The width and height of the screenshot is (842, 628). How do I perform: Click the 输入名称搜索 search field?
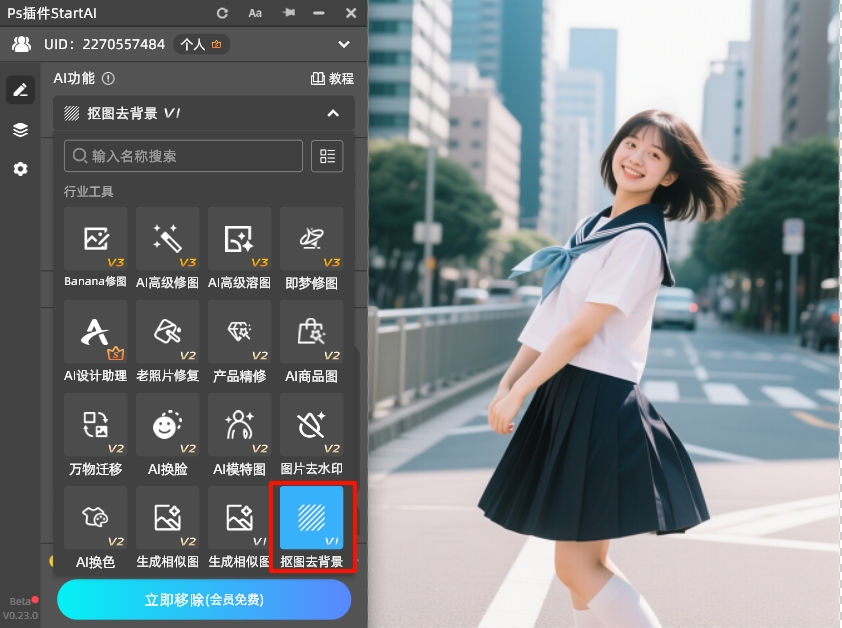[183, 155]
